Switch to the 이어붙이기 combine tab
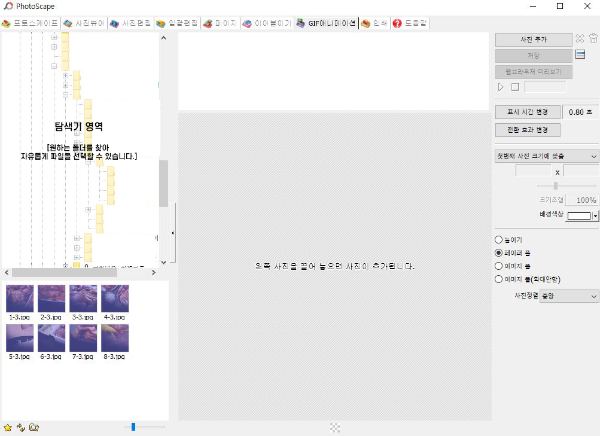 point(267,23)
